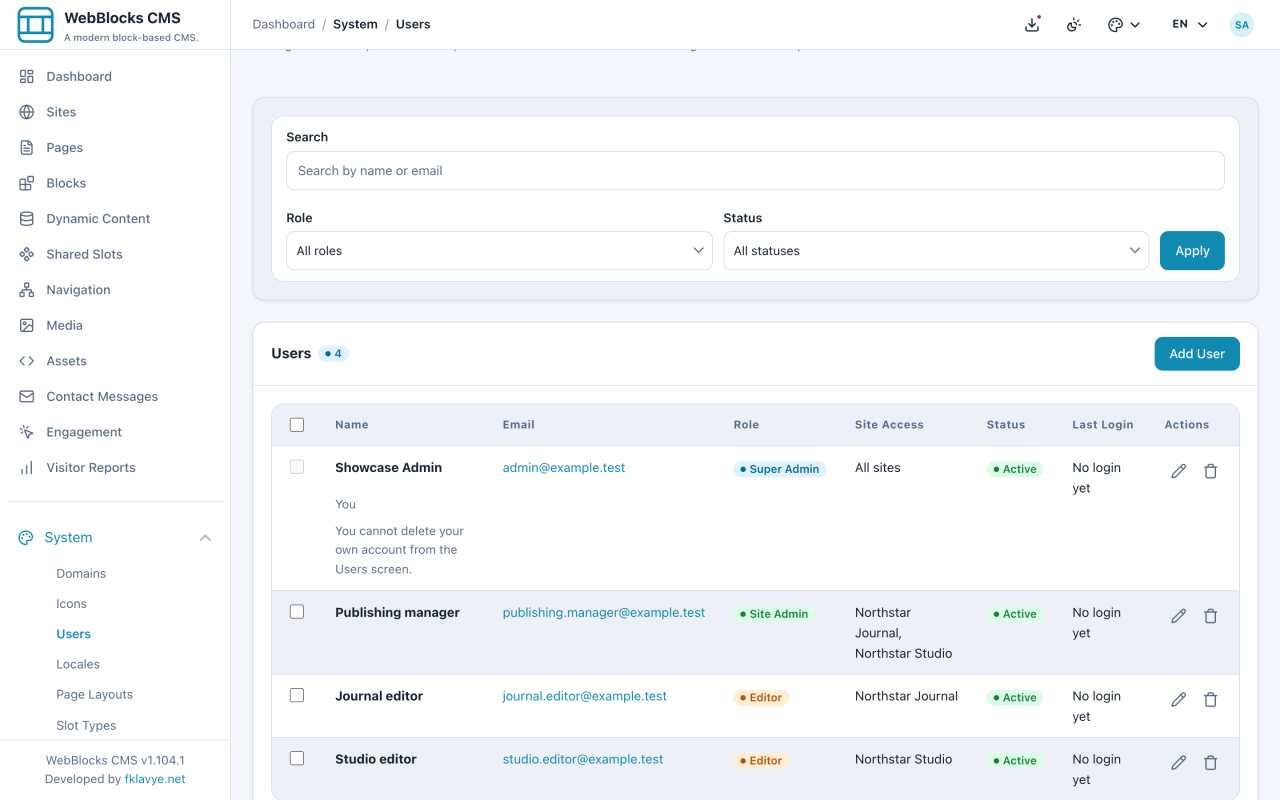The height and width of the screenshot is (800, 1280).
Task: Open the color palette theme dropdown
Action: (1124, 25)
